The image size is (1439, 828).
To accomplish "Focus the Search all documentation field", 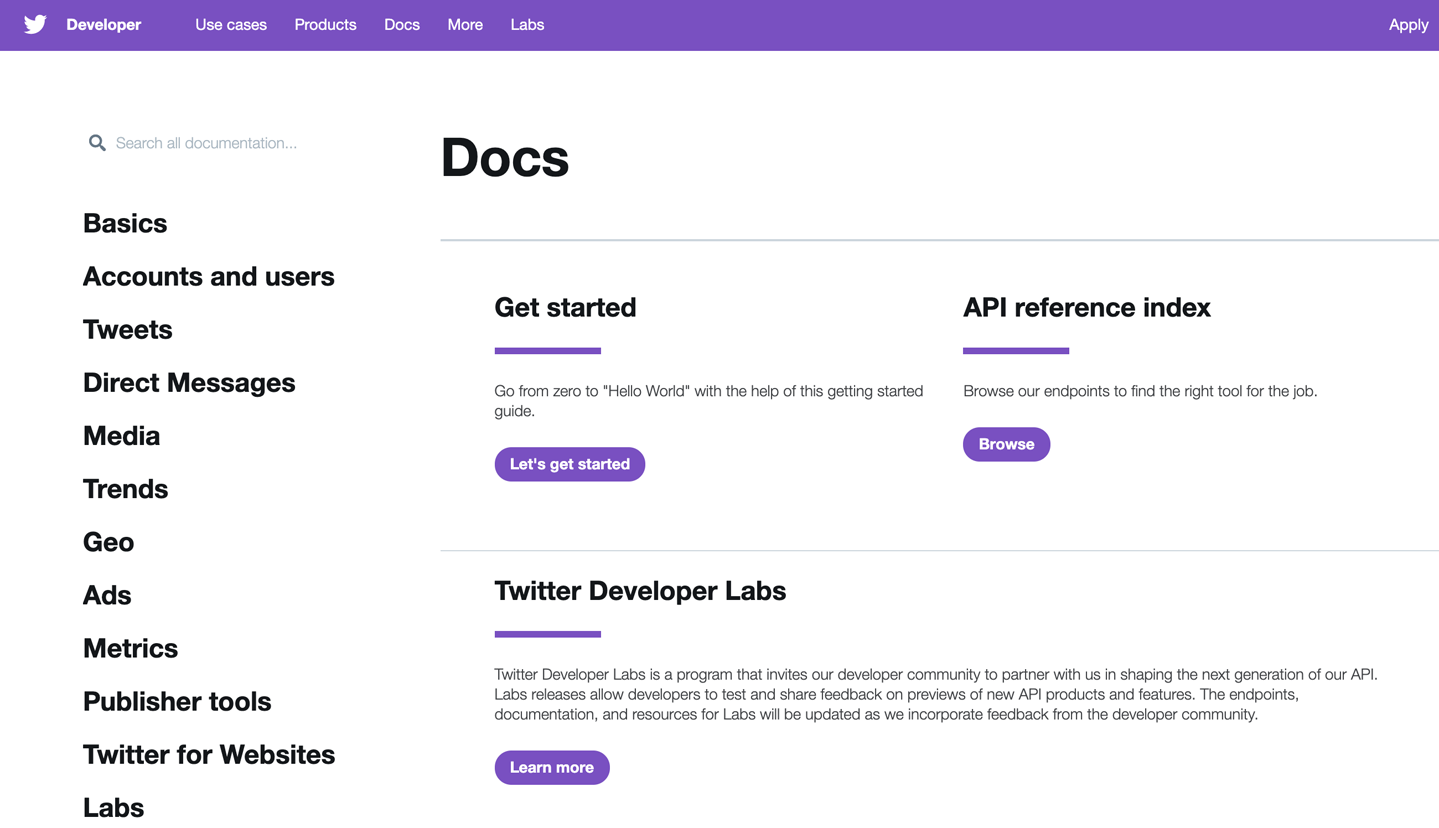I will [x=206, y=143].
